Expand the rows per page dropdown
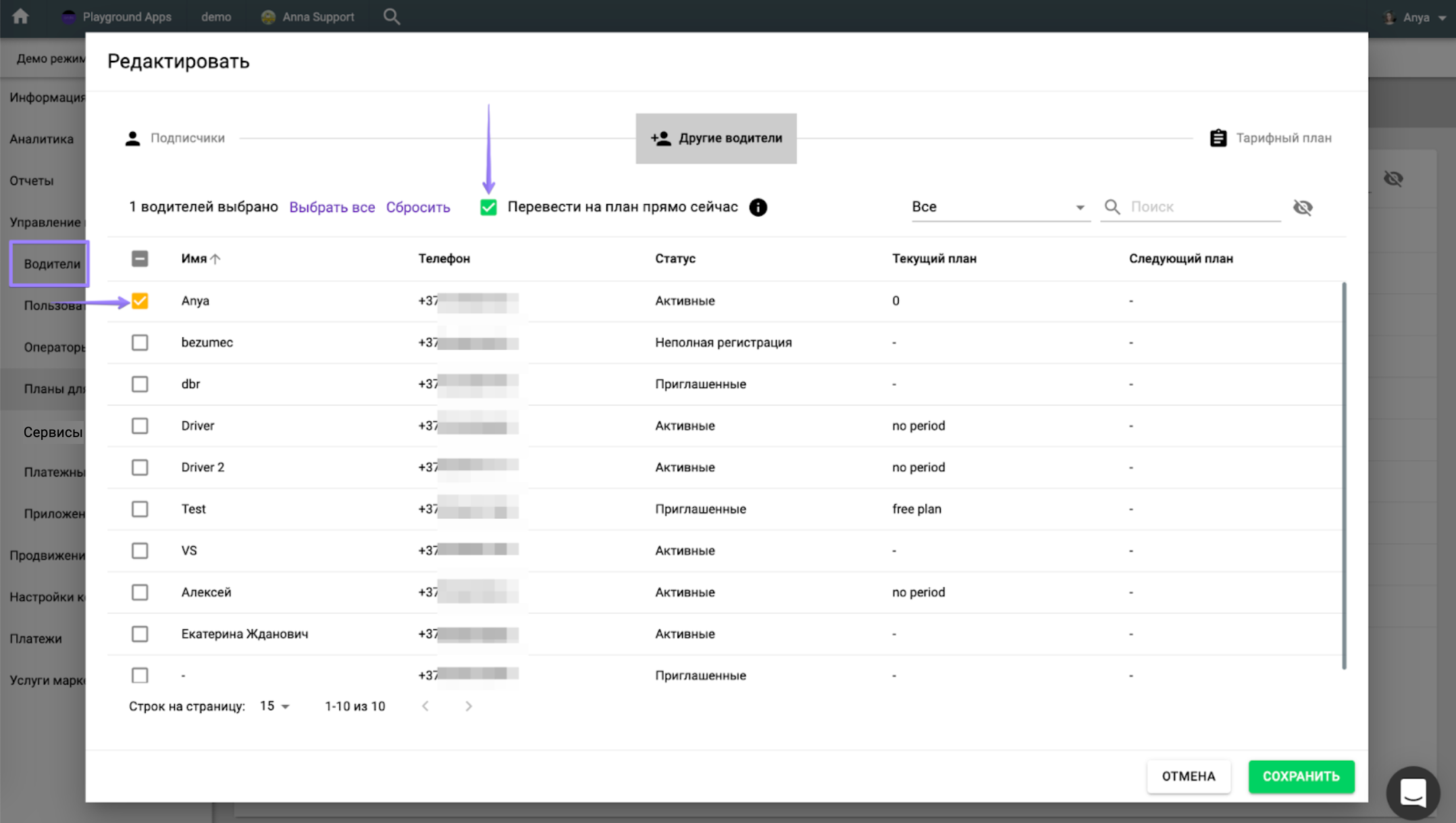Viewport: 1456px width, 823px height. [275, 706]
